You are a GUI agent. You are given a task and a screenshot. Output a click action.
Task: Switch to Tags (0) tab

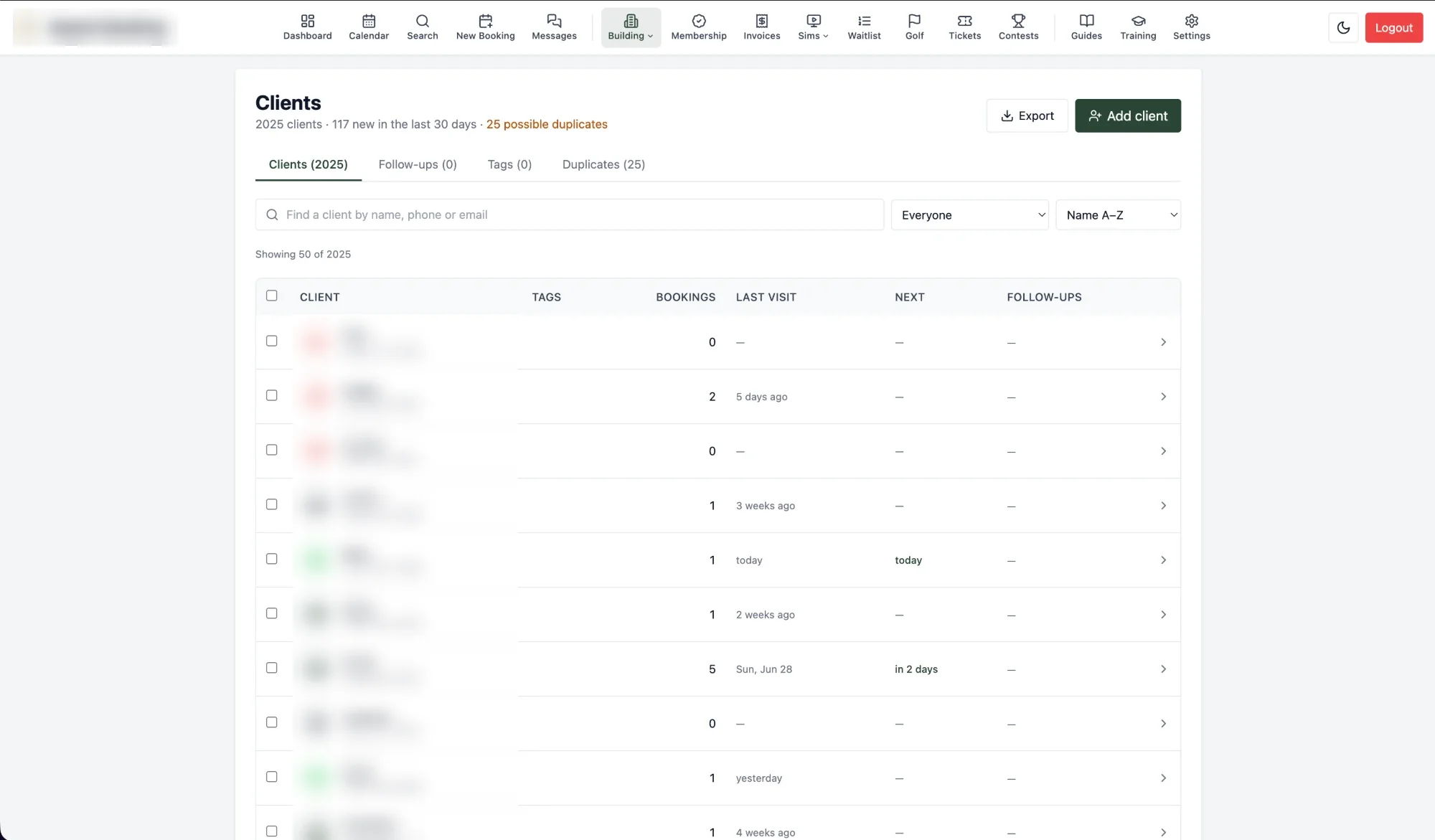509,164
